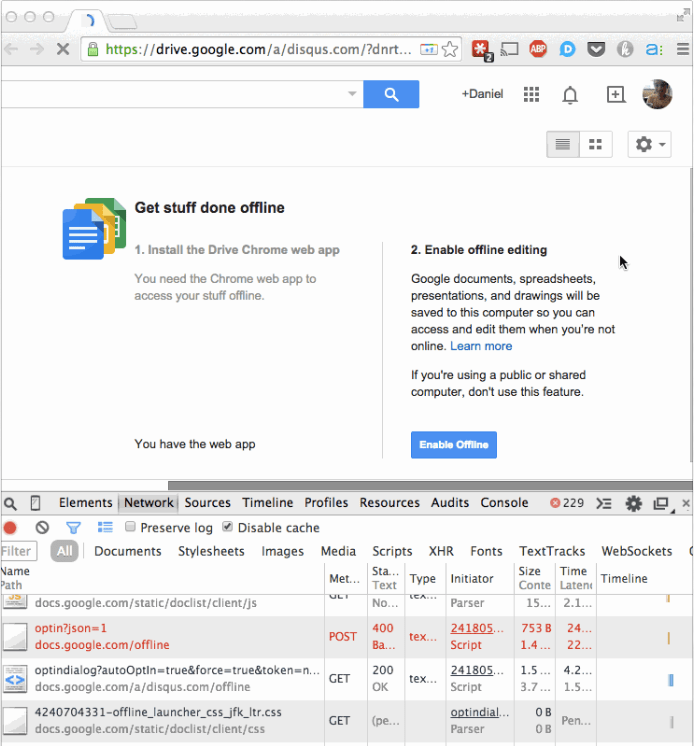Filter requests by Fonts

[486, 551]
